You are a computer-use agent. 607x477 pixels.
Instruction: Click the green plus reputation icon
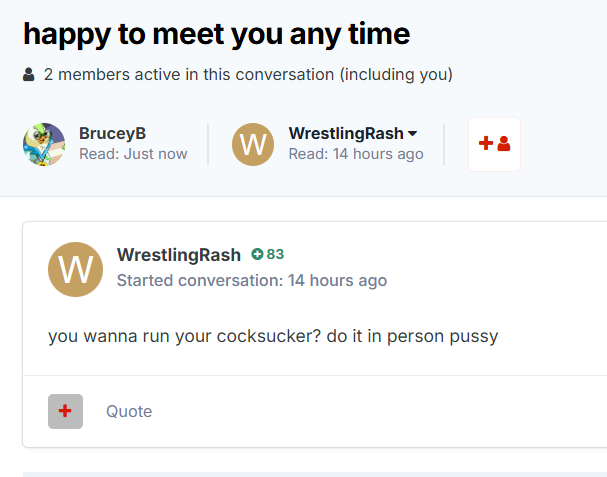pos(257,254)
